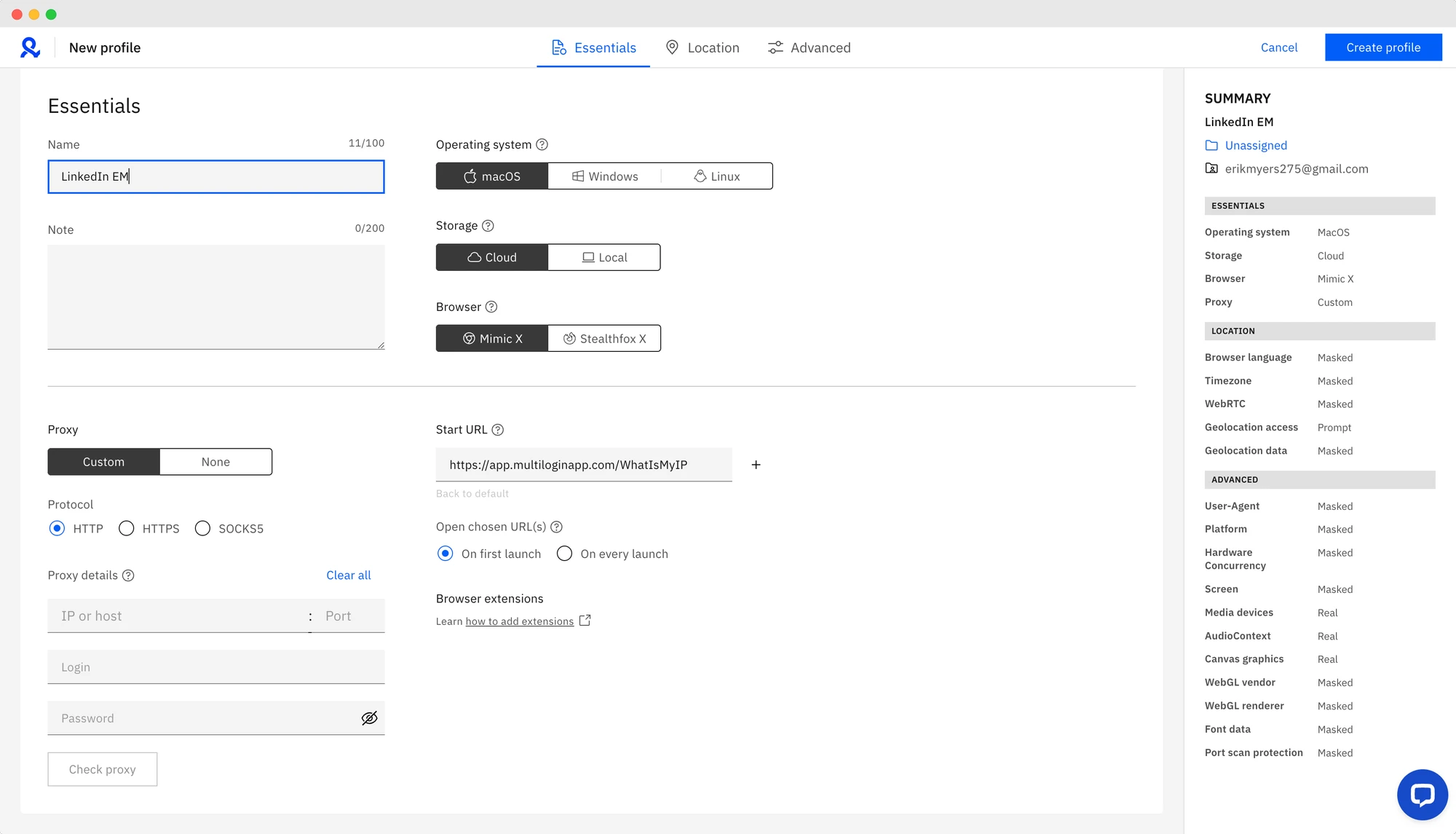Open the support chat bubble

pyautogui.click(x=1422, y=795)
